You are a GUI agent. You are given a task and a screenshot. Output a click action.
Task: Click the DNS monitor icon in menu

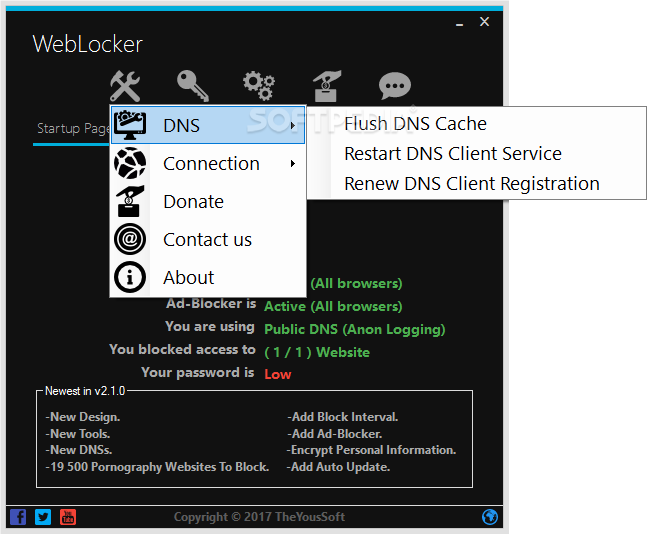[x=130, y=125]
